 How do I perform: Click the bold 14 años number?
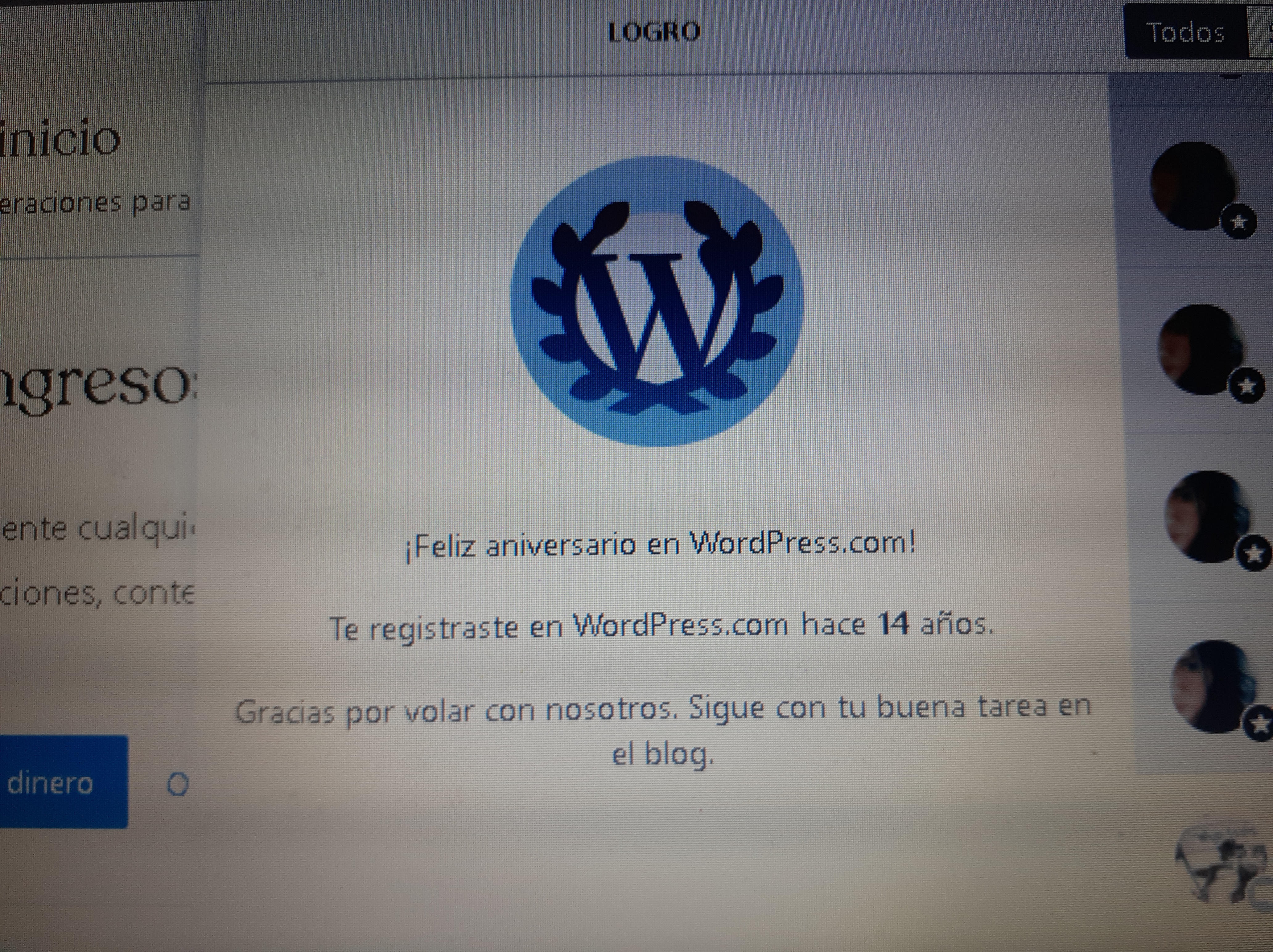[893, 624]
